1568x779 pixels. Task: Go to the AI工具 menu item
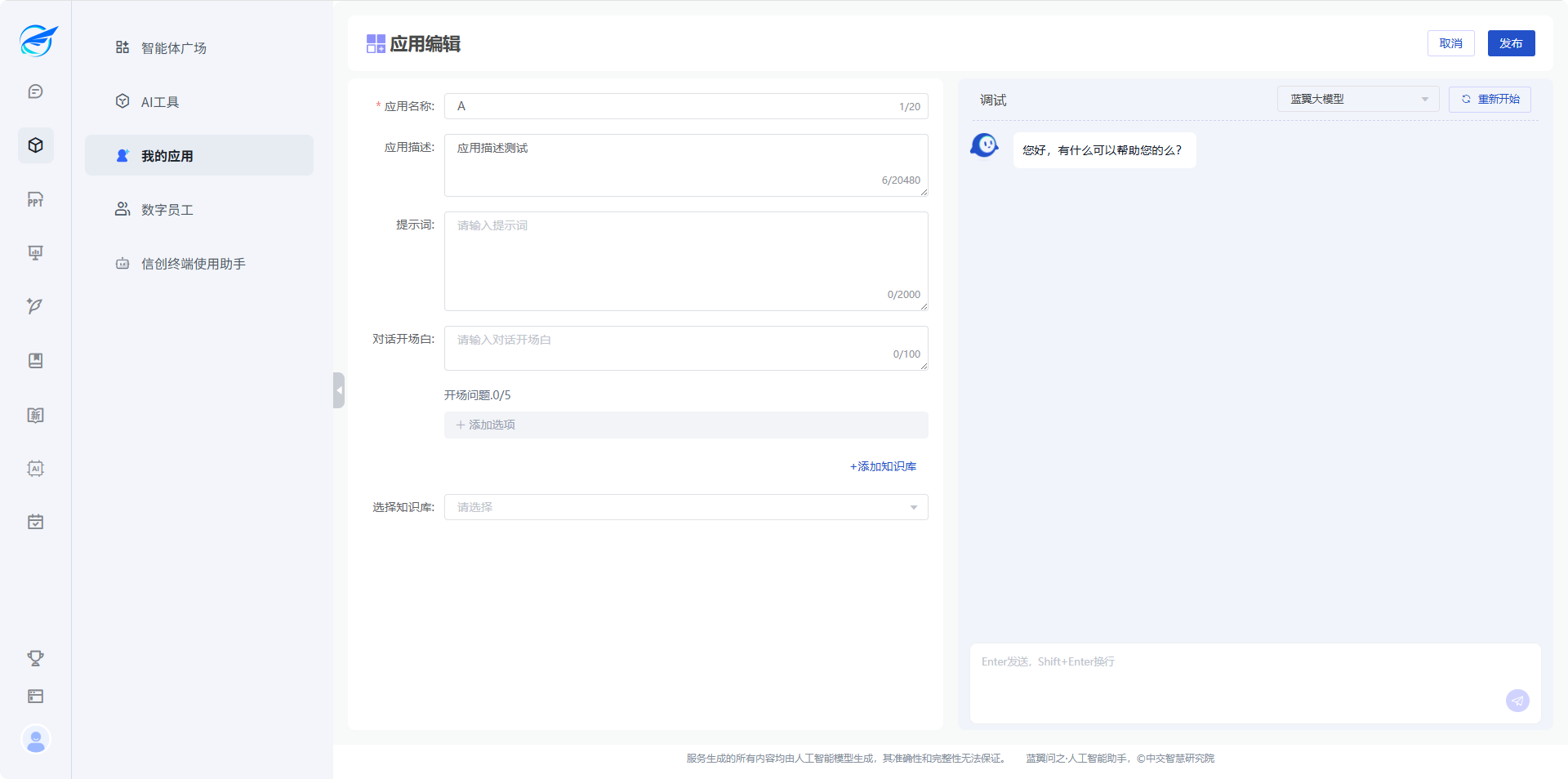coord(199,101)
